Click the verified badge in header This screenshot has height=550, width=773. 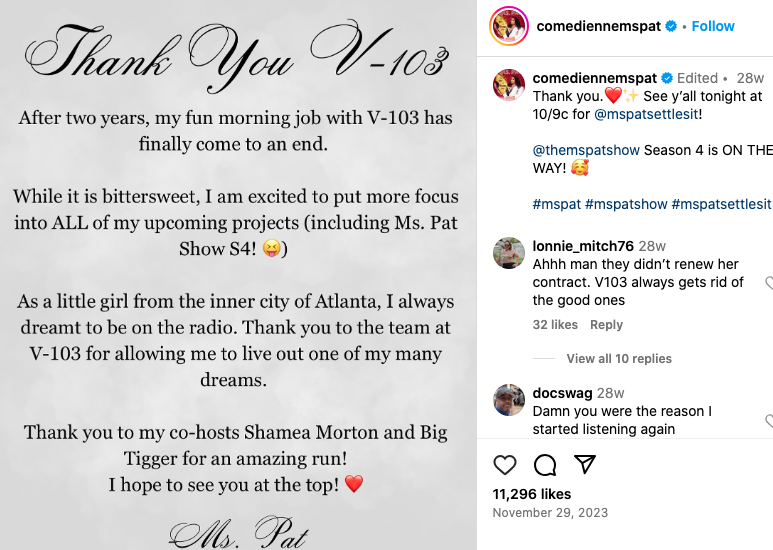(x=670, y=27)
